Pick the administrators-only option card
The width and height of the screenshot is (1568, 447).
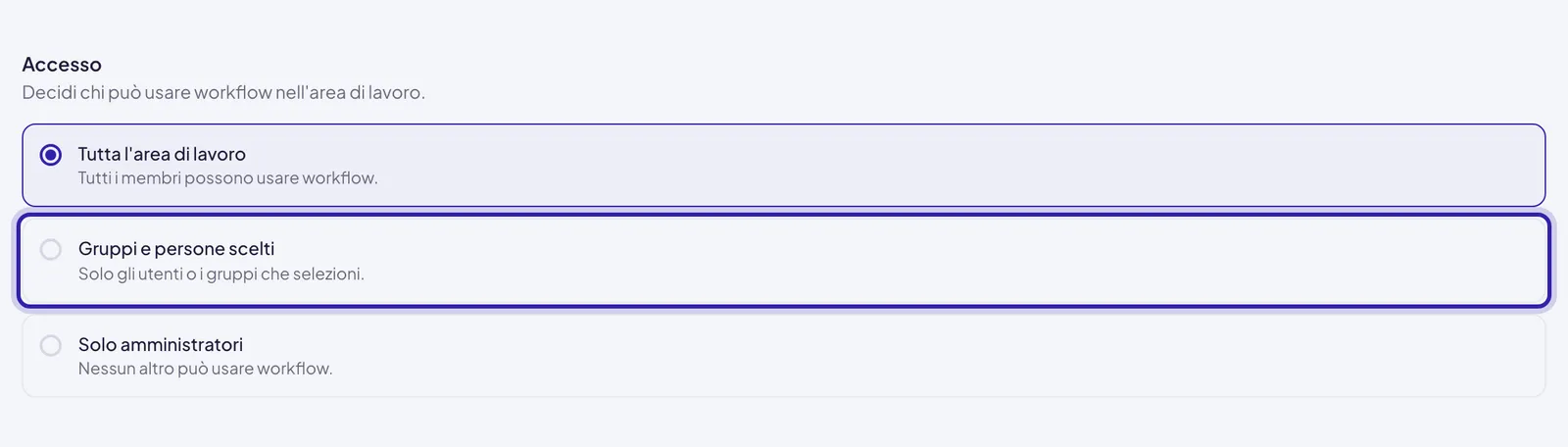pyautogui.click(x=784, y=356)
